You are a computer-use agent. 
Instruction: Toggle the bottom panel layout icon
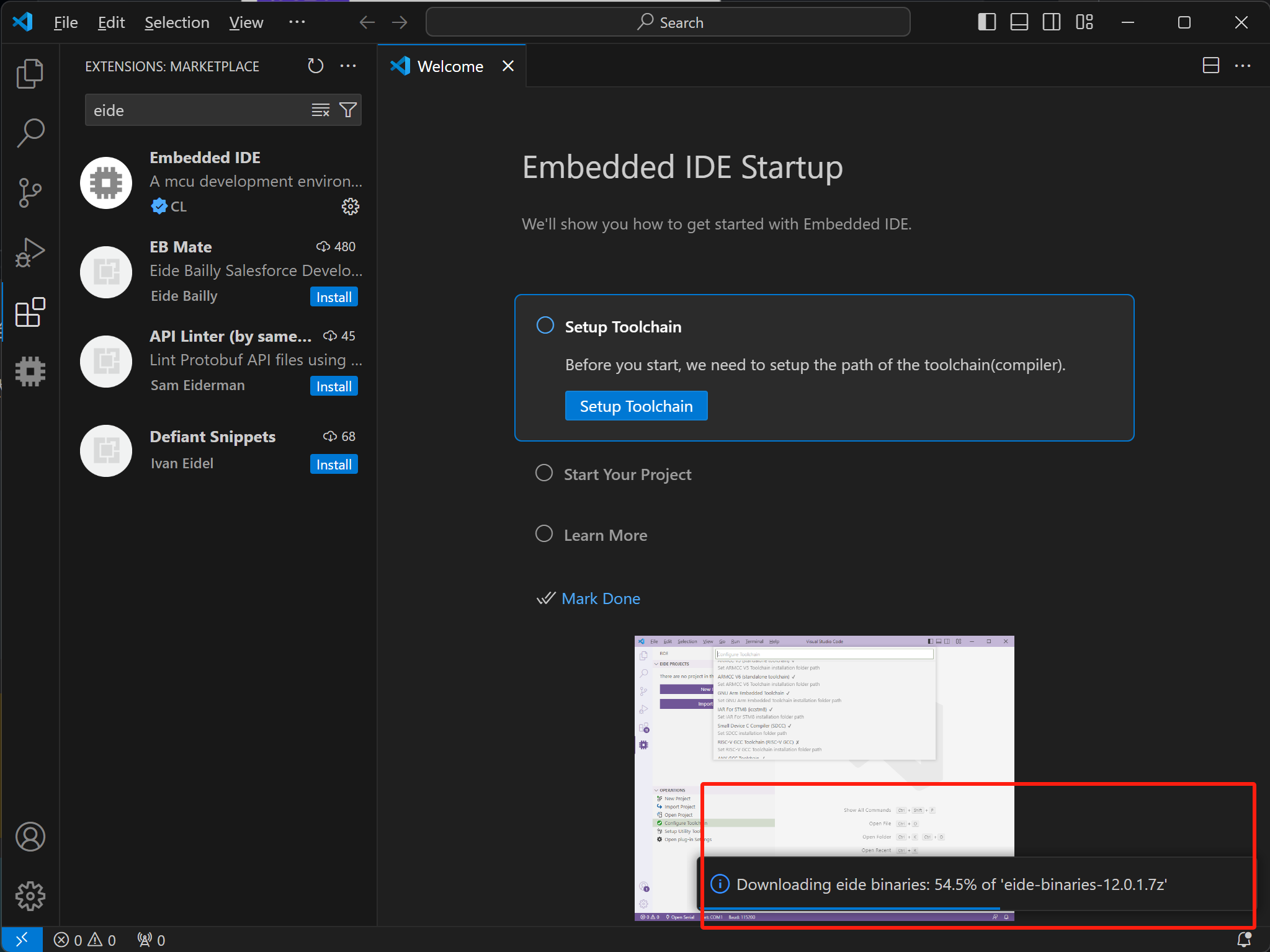pos(1019,22)
